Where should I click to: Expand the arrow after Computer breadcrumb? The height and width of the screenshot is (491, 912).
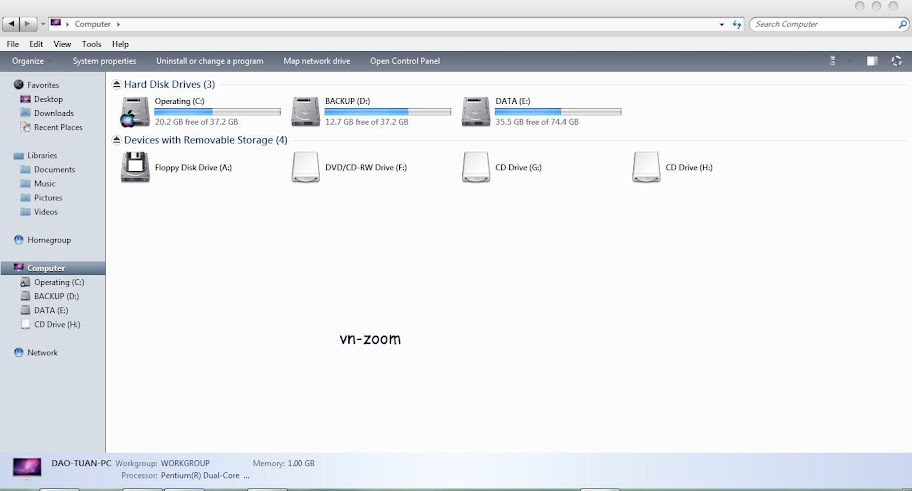coord(118,24)
